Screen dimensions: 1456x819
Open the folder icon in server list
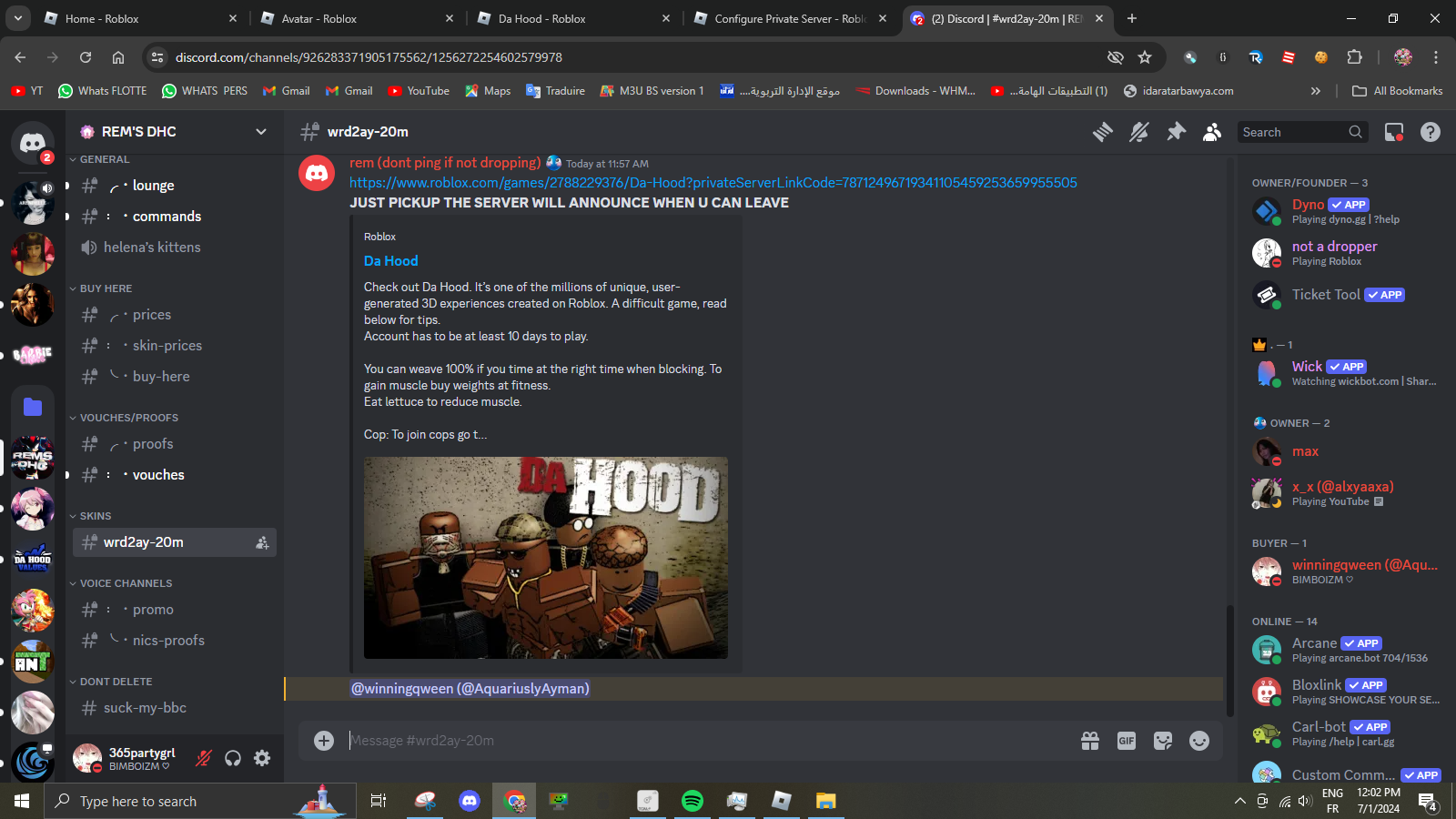coord(33,407)
